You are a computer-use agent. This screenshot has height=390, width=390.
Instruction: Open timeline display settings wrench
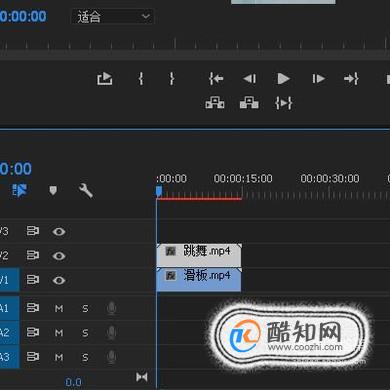pyautogui.click(x=86, y=191)
